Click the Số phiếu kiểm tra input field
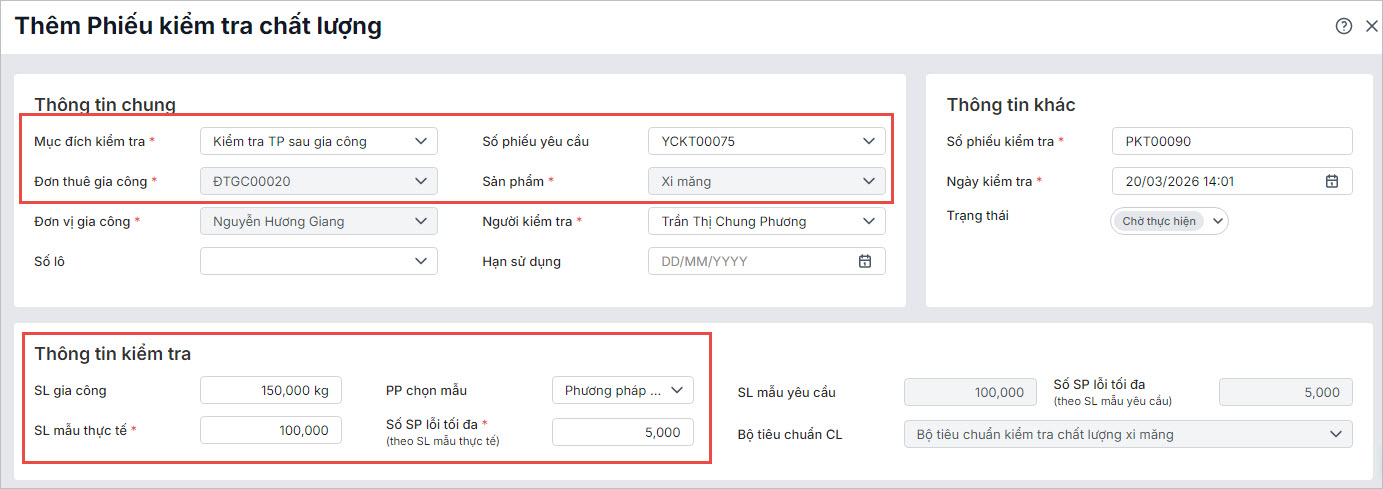 (x=1231, y=141)
